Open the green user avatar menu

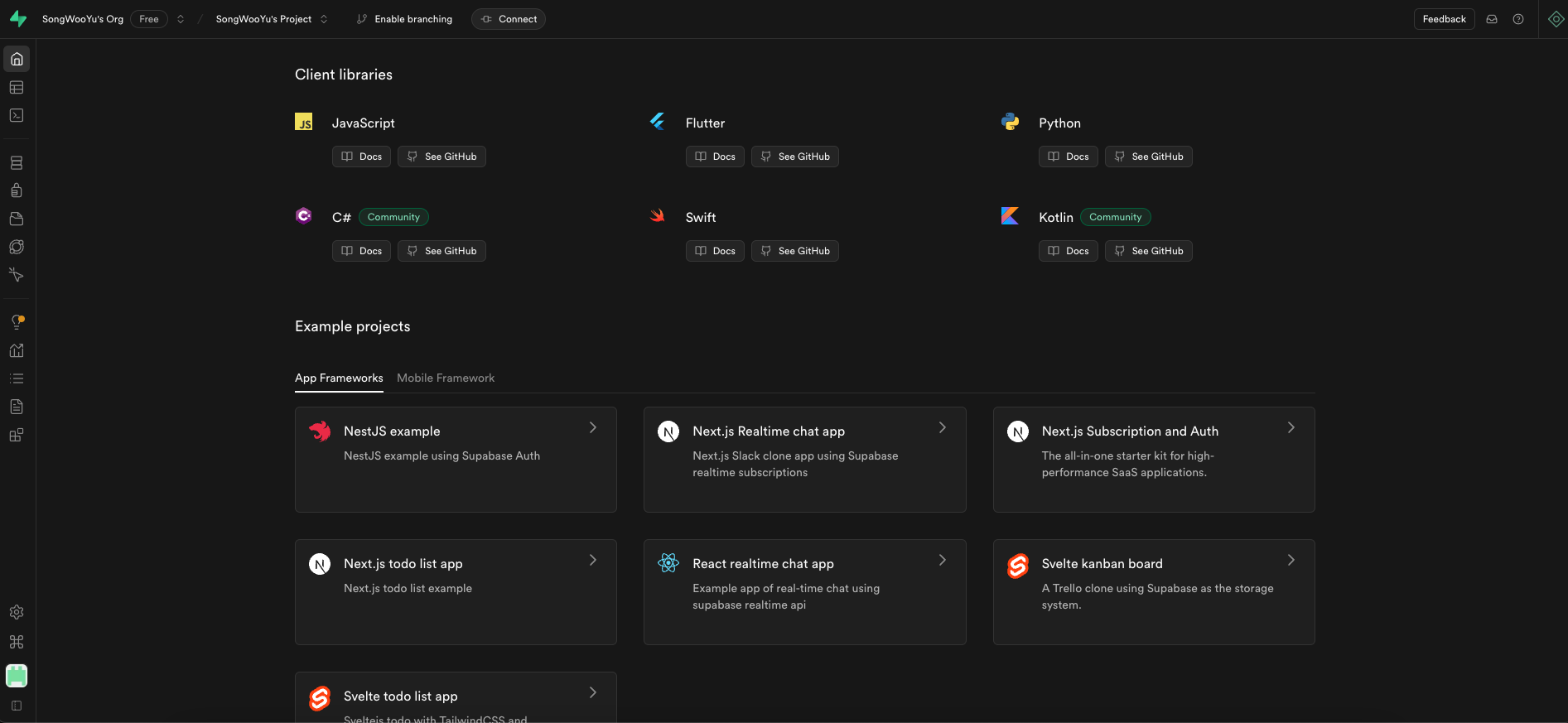pos(17,676)
